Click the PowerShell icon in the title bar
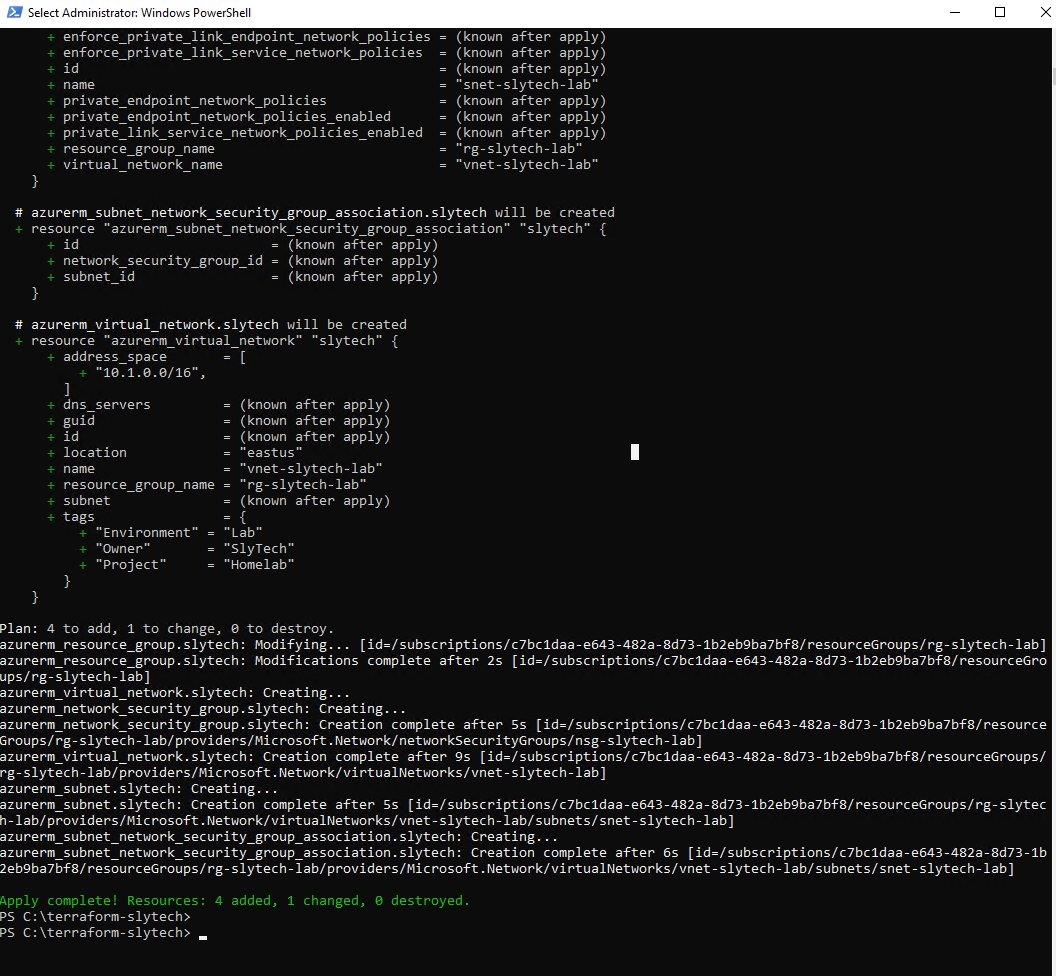Viewport: 1056px width, 976px height. [x=14, y=12]
